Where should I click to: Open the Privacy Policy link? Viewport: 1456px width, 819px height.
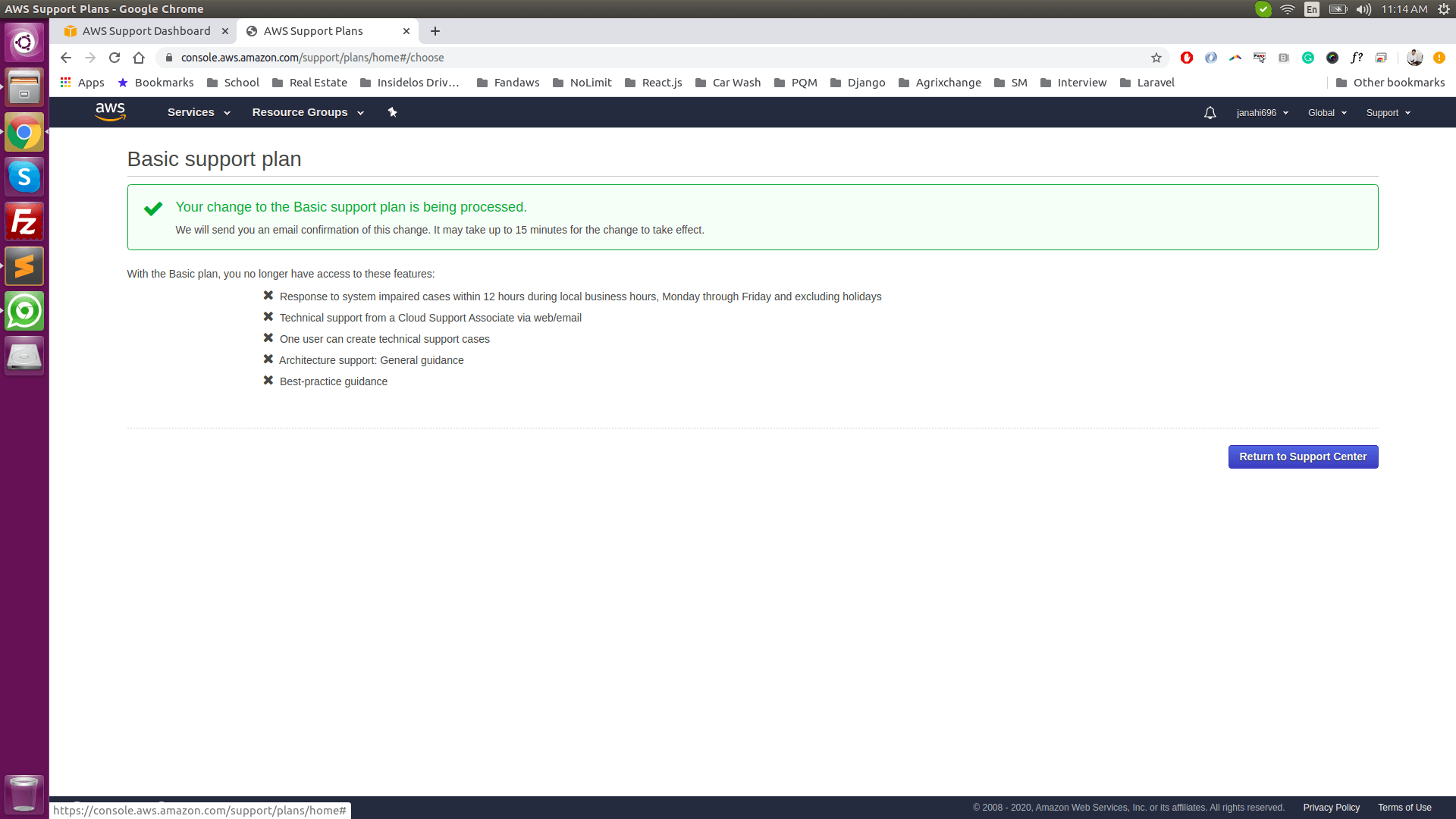pos(1331,808)
